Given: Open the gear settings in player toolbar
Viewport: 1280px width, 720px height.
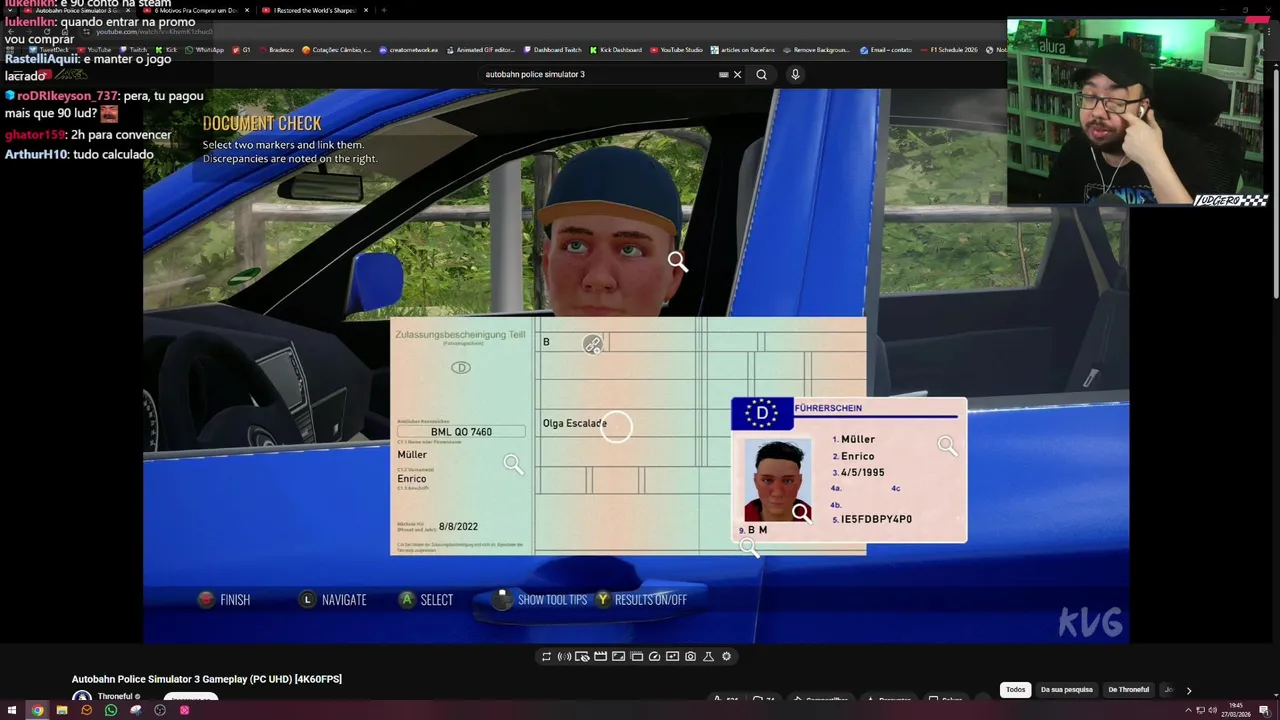Looking at the screenshot, I should [726, 657].
